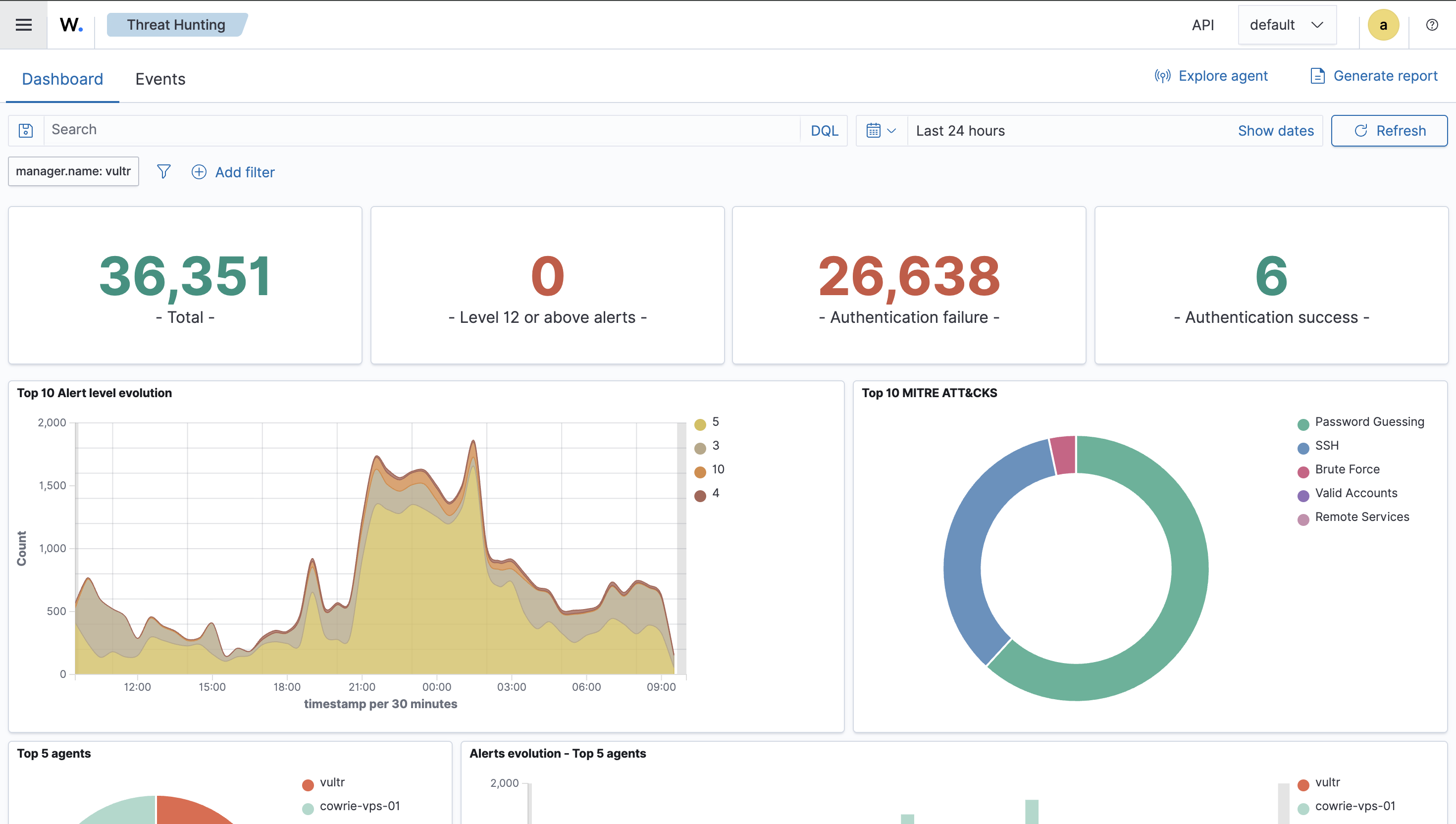Click the Explore agent signal icon

[1162, 76]
